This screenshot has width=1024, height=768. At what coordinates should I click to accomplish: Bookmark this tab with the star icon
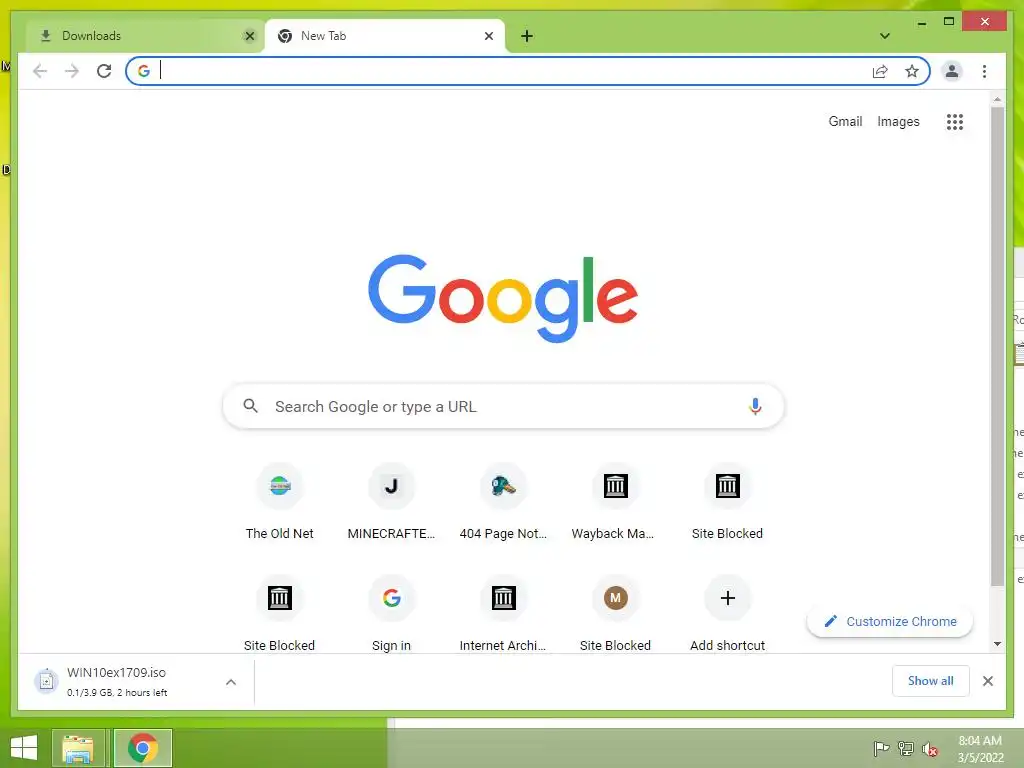912,71
